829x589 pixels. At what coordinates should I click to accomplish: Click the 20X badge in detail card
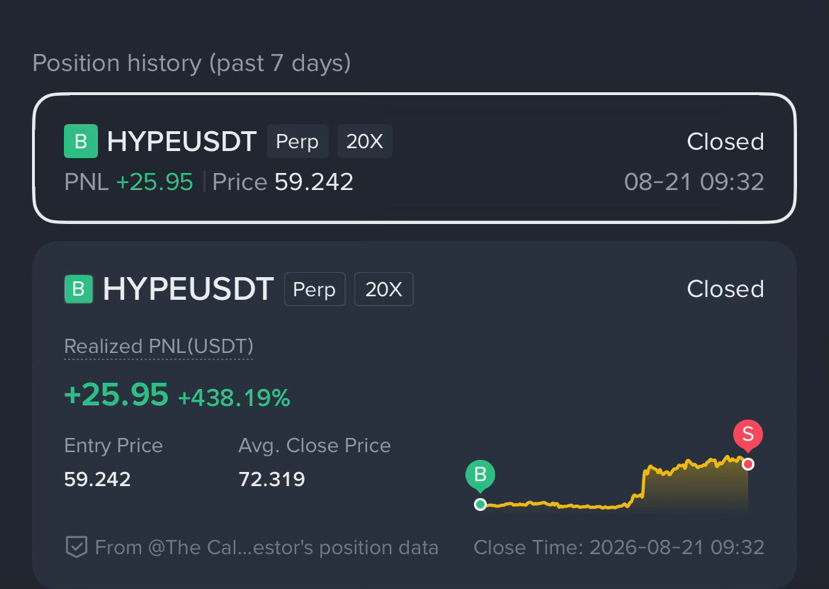click(x=384, y=289)
